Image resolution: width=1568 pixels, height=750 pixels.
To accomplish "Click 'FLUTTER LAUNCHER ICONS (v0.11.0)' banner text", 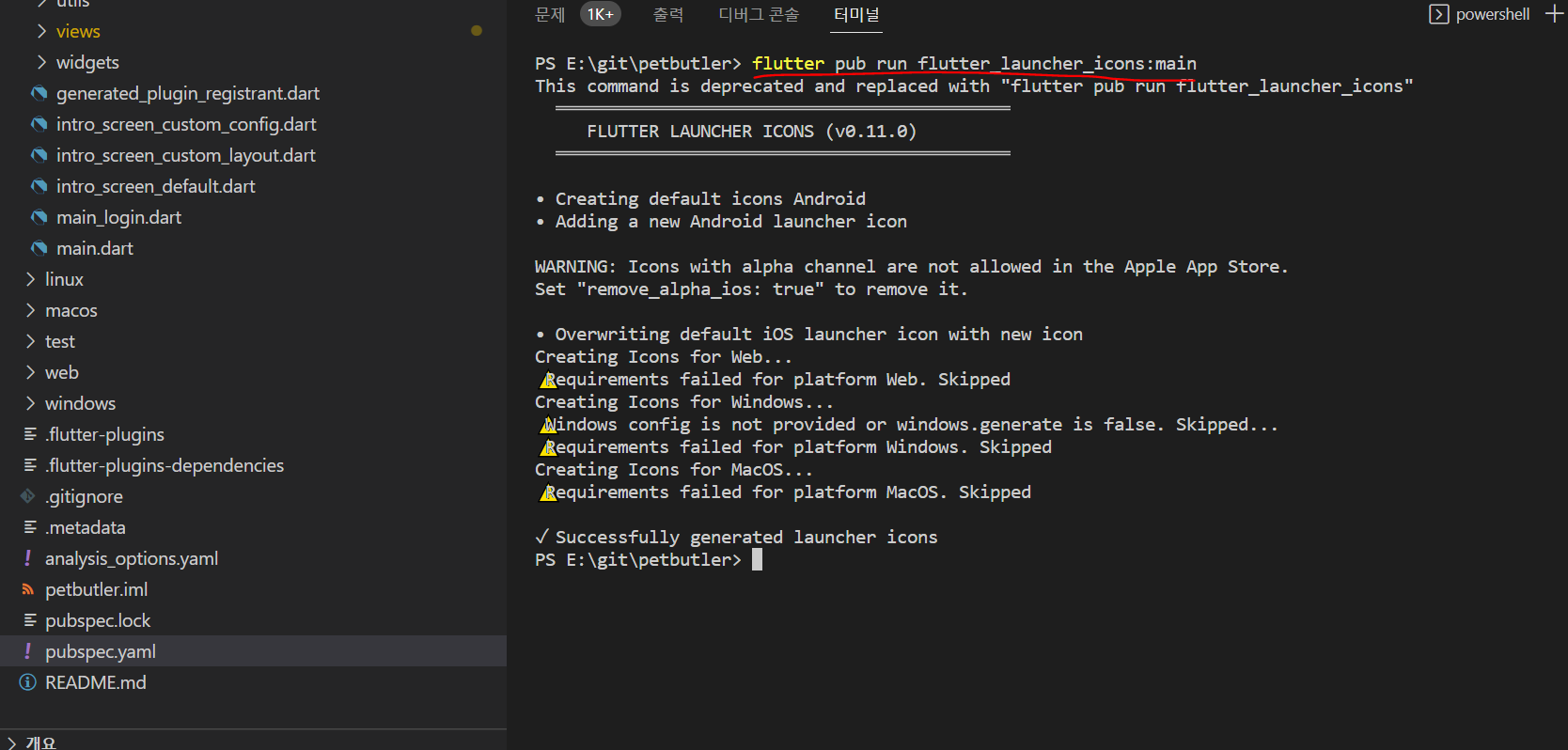I will (751, 132).
